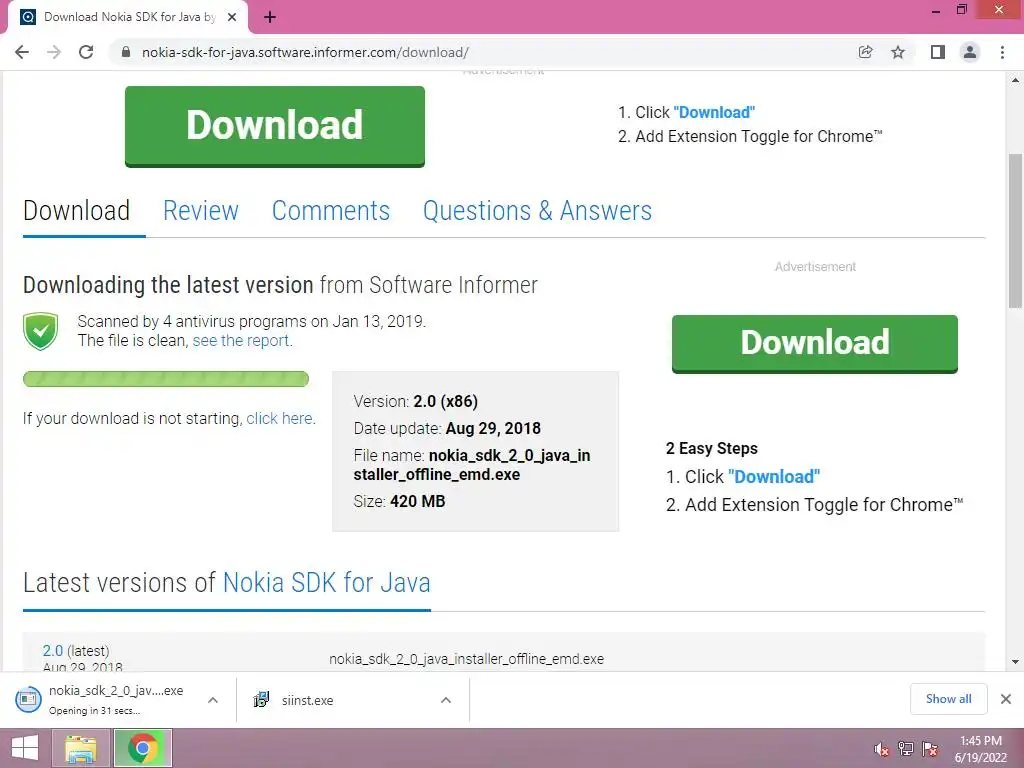Screen dimensions: 1024x768
Task: Click the Size: 420 MB text
Action: pyautogui.click(x=399, y=502)
